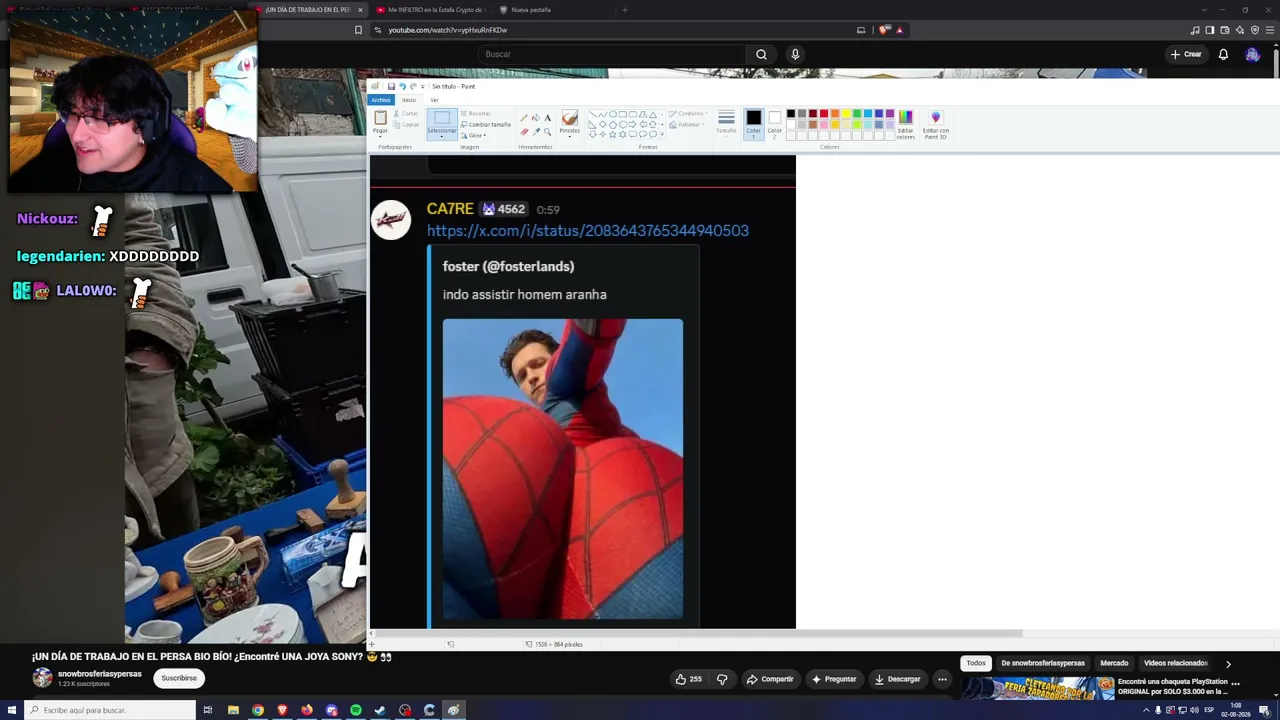
Task: Click the YouTube voice search microphone
Action: click(795, 54)
